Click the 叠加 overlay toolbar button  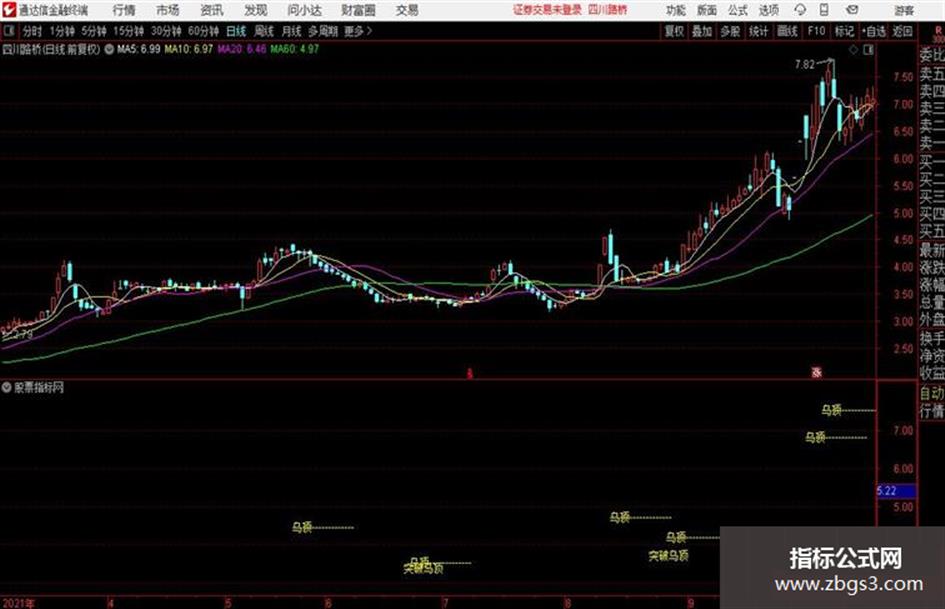coord(702,31)
